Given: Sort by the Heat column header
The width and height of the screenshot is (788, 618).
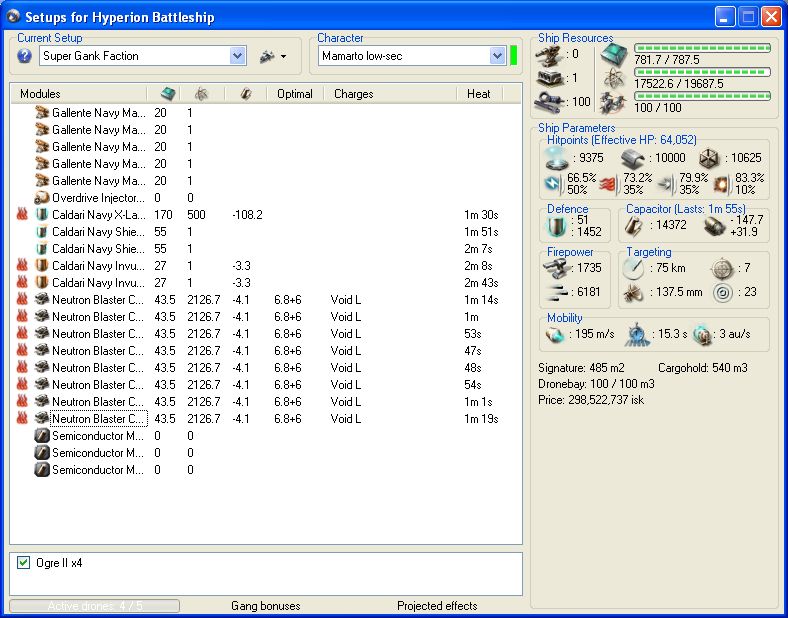Looking at the screenshot, I should click(x=478, y=94).
